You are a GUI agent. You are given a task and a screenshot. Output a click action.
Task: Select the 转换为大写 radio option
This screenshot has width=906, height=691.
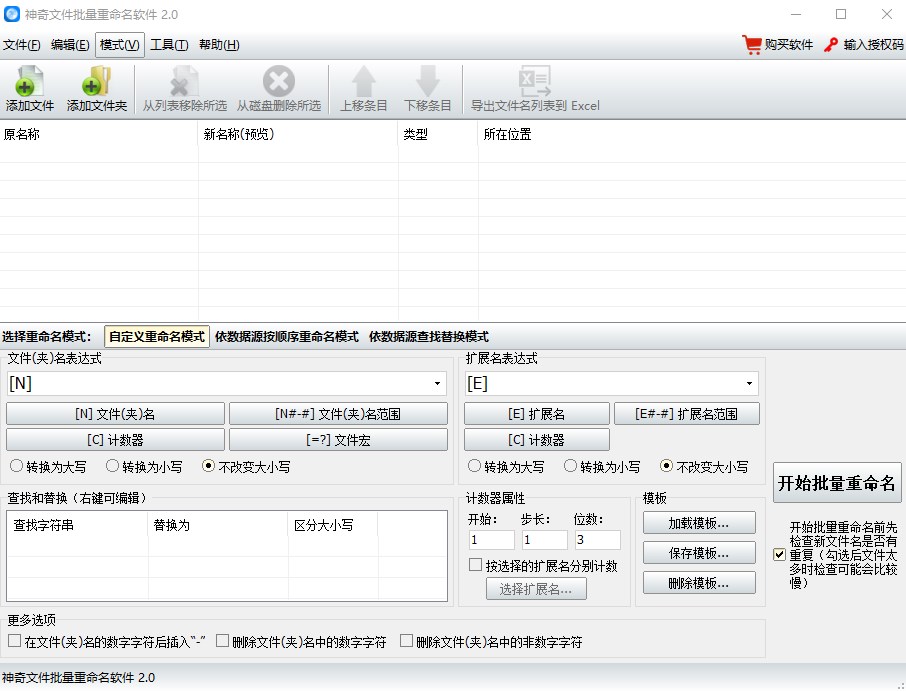(17, 466)
